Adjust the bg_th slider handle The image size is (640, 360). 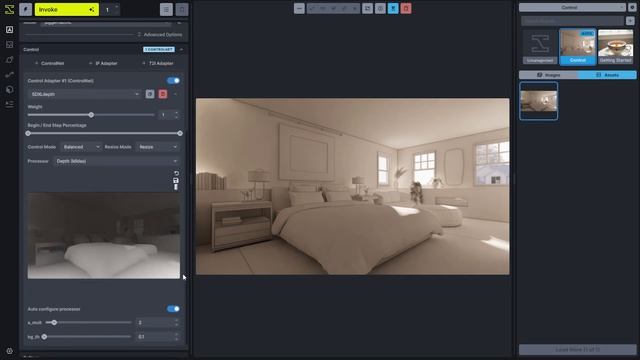click(44, 337)
